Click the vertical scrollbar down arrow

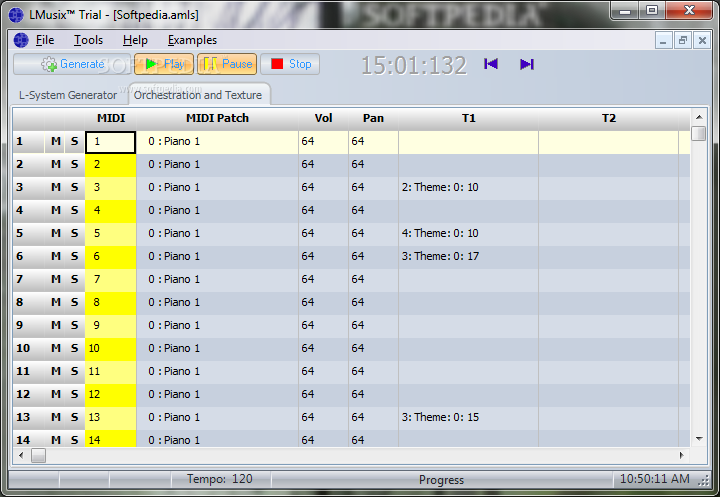click(x=699, y=439)
